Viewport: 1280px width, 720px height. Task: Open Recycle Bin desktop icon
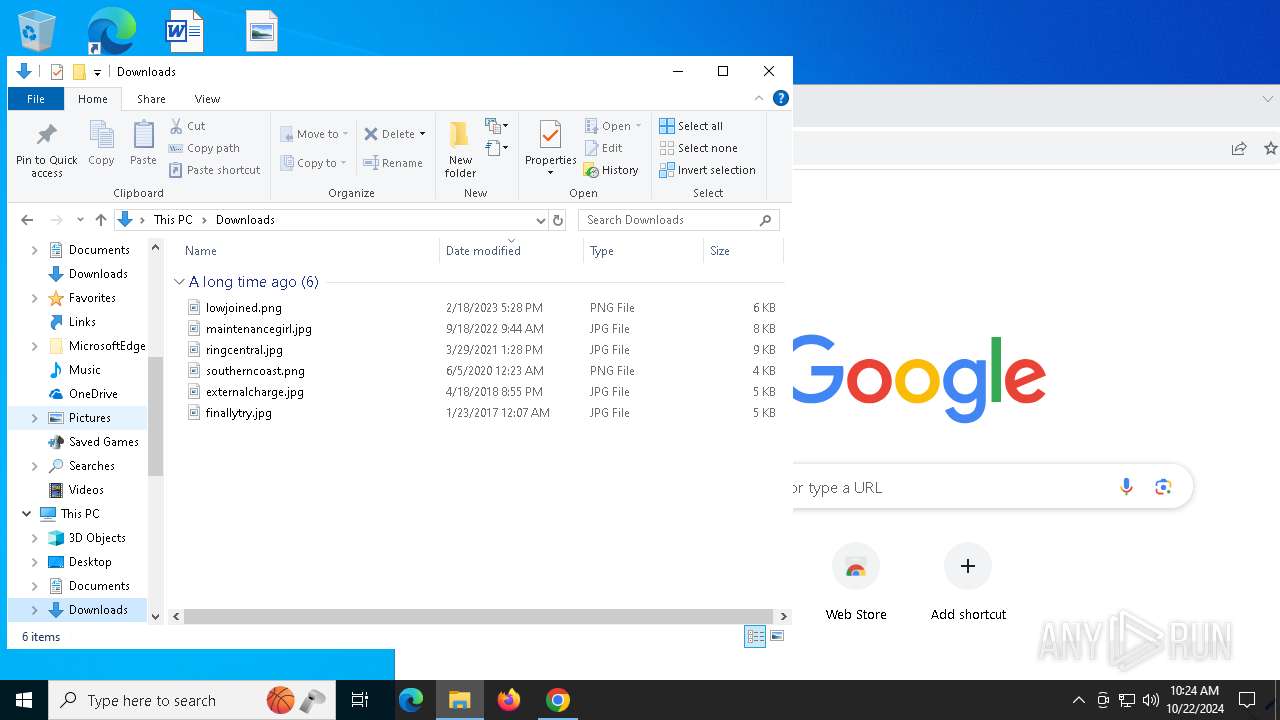[x=37, y=31]
